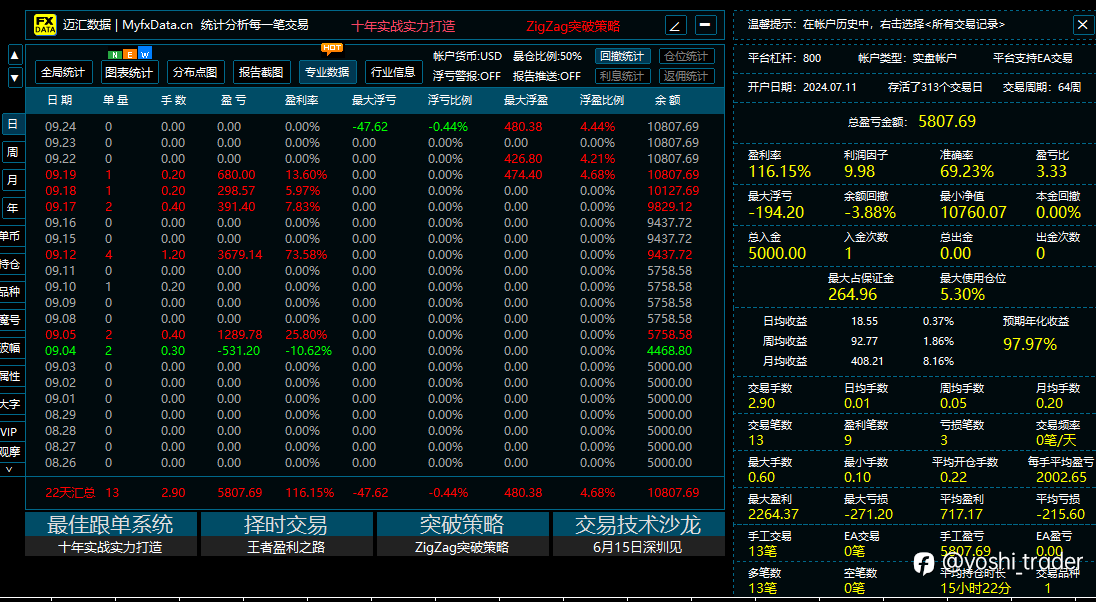The width and height of the screenshot is (1096, 602).
Task: Sort by 盈亏 column header
Action: coord(233,100)
